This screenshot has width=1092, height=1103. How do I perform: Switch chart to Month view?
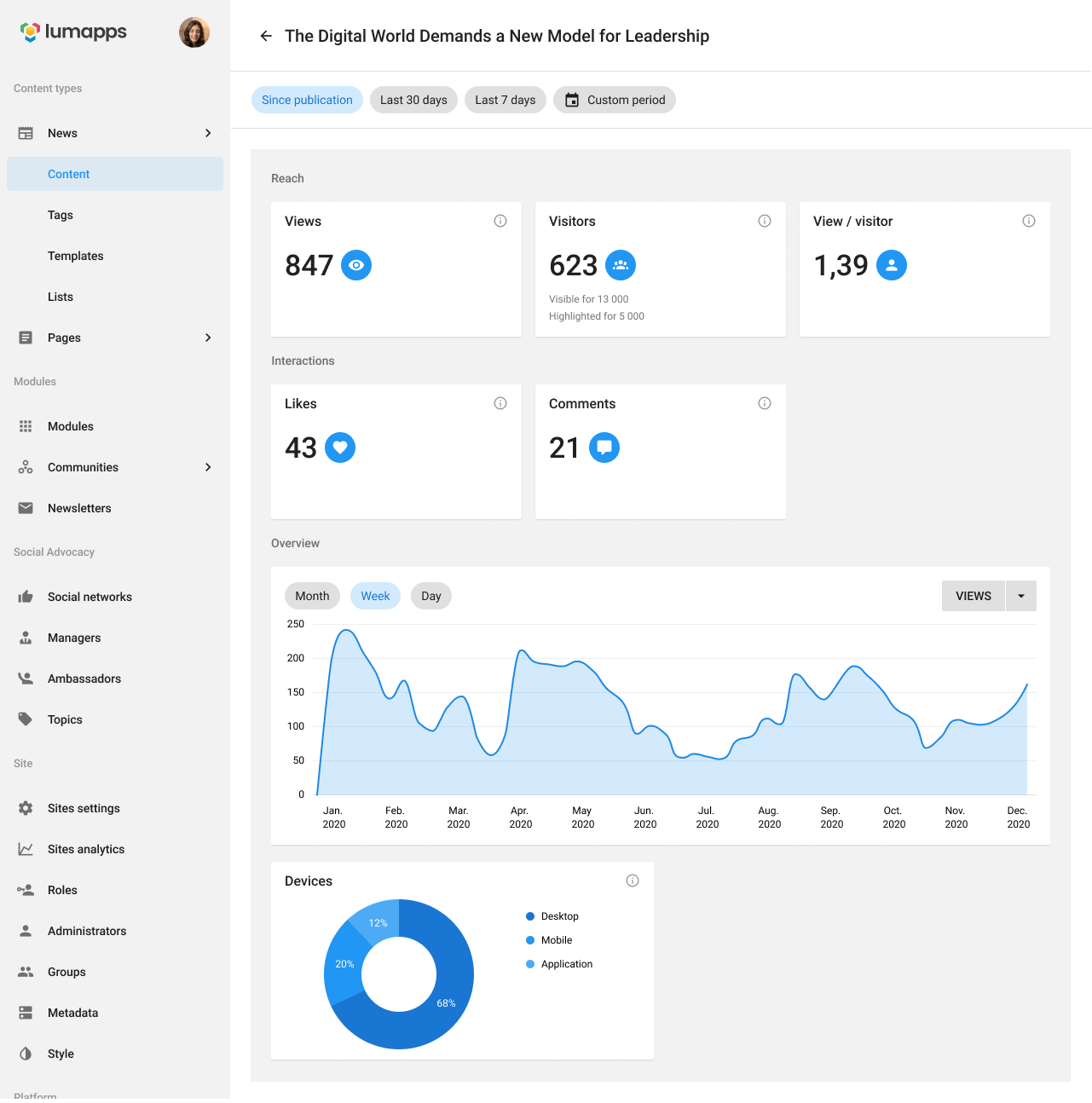coord(312,596)
